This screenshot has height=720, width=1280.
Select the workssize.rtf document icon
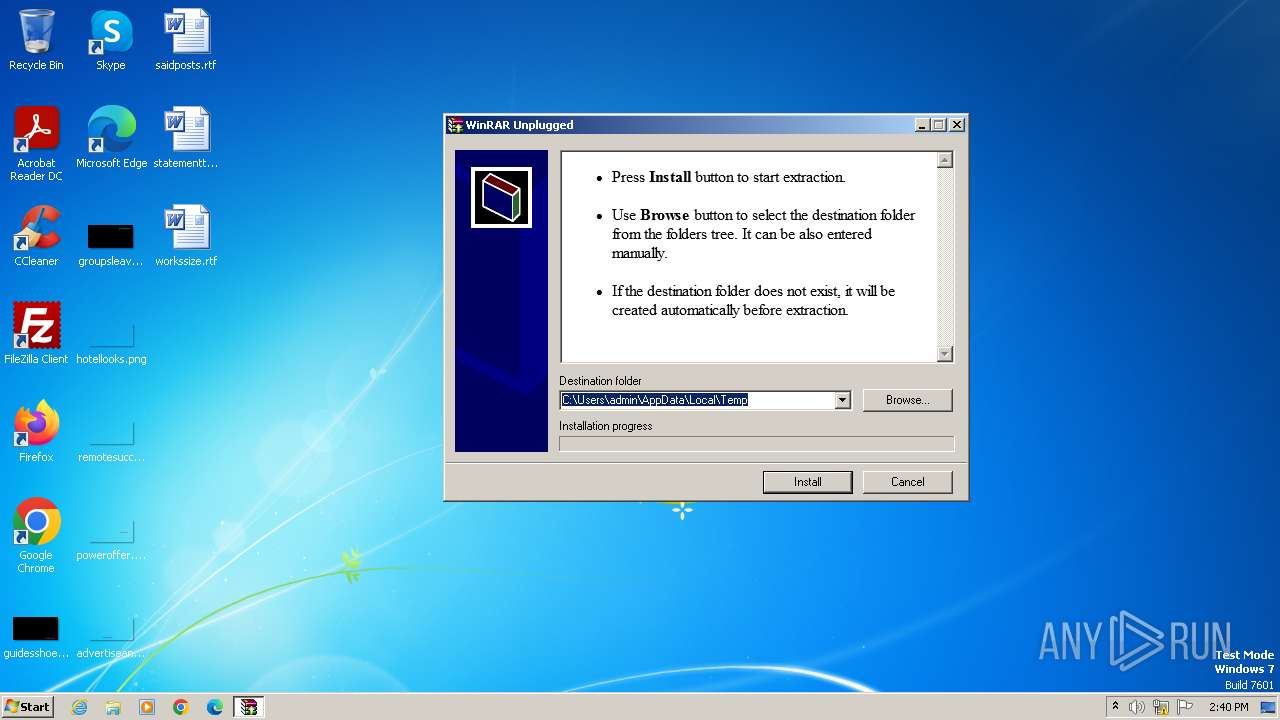pos(186,236)
